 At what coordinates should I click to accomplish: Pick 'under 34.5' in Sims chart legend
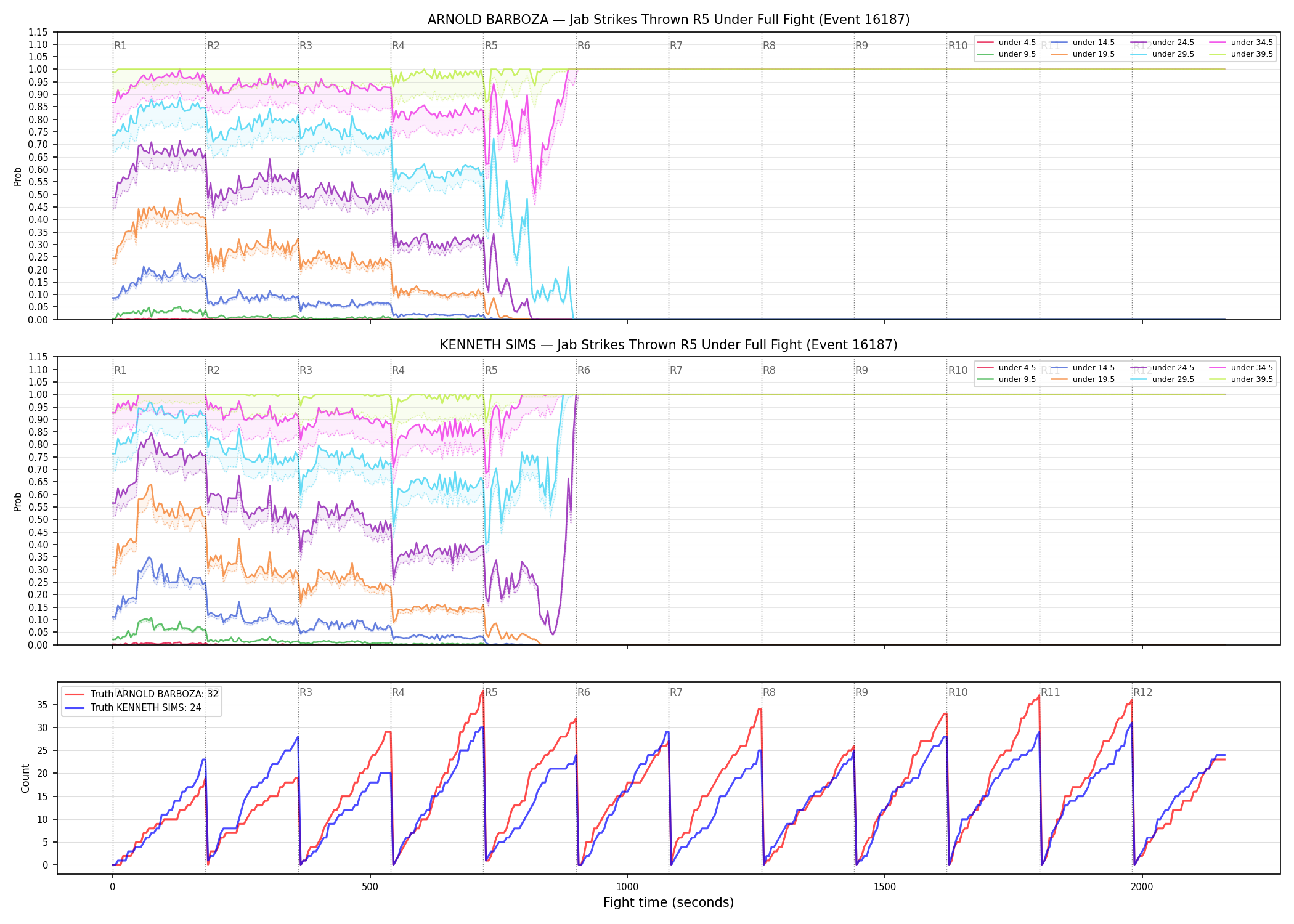pyautogui.click(x=1242, y=368)
